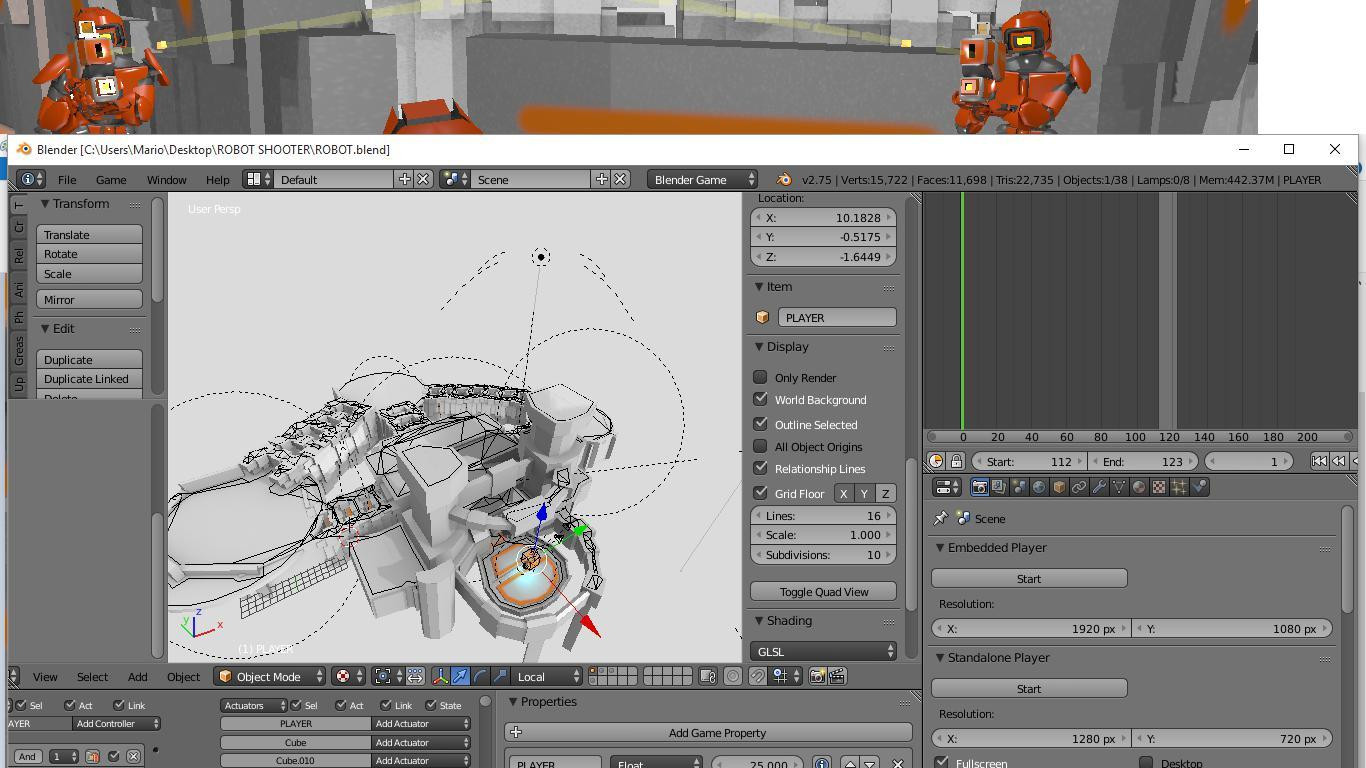Enable the All Object Origins checkbox

click(760, 446)
